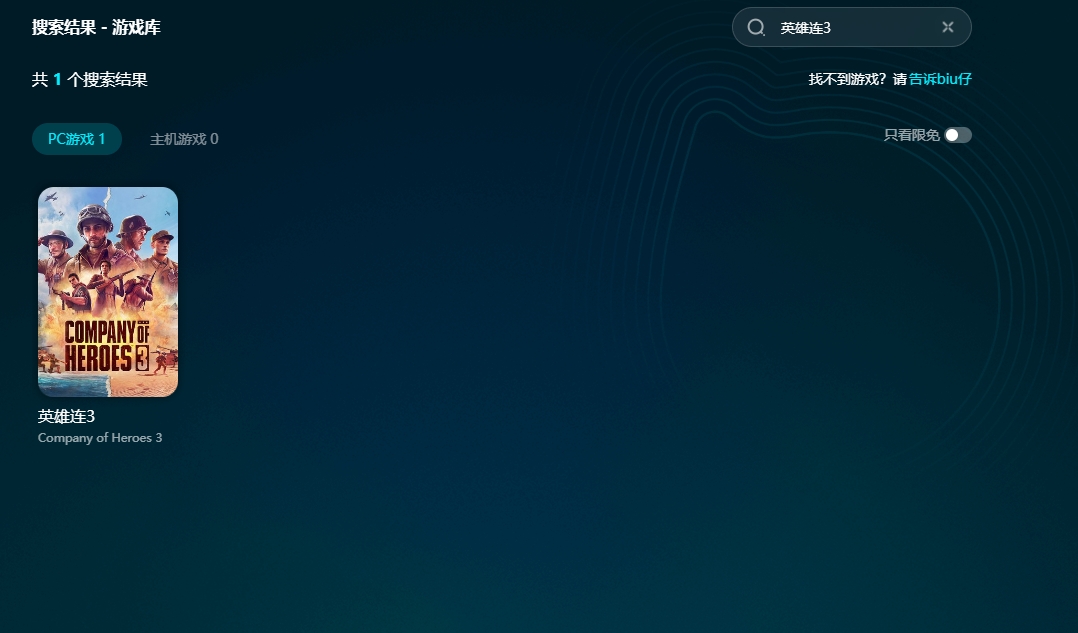Click the 只看限免 label
1078x633 pixels.
tap(912, 135)
